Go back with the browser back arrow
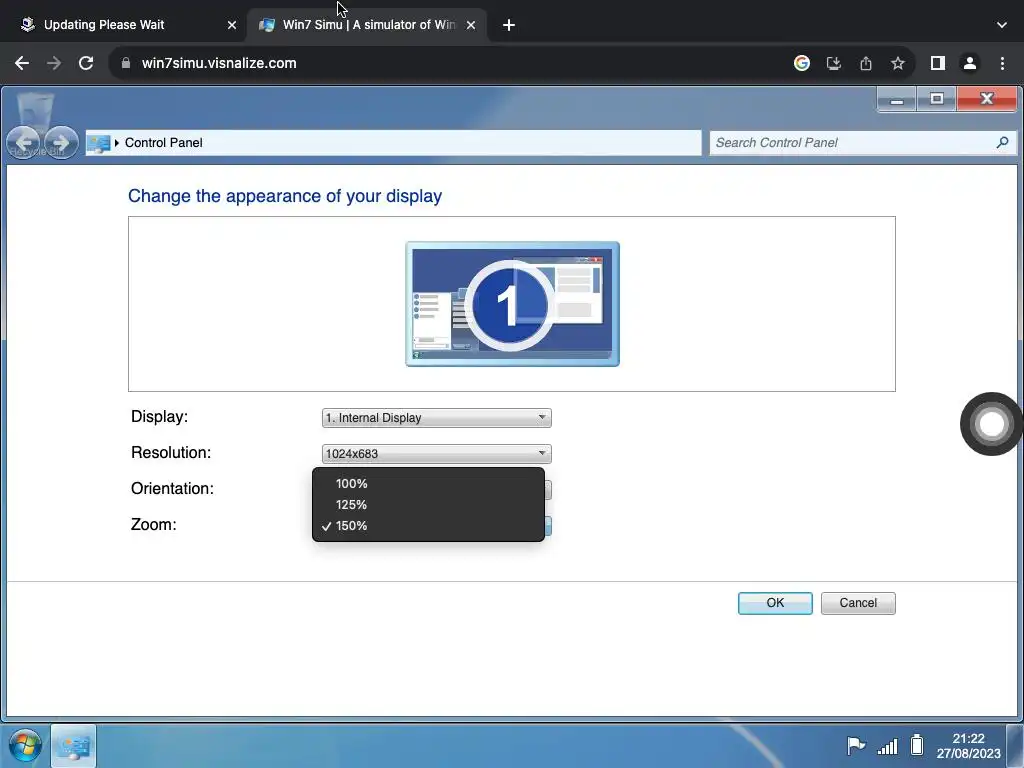This screenshot has height=768, width=1024. click(22, 63)
